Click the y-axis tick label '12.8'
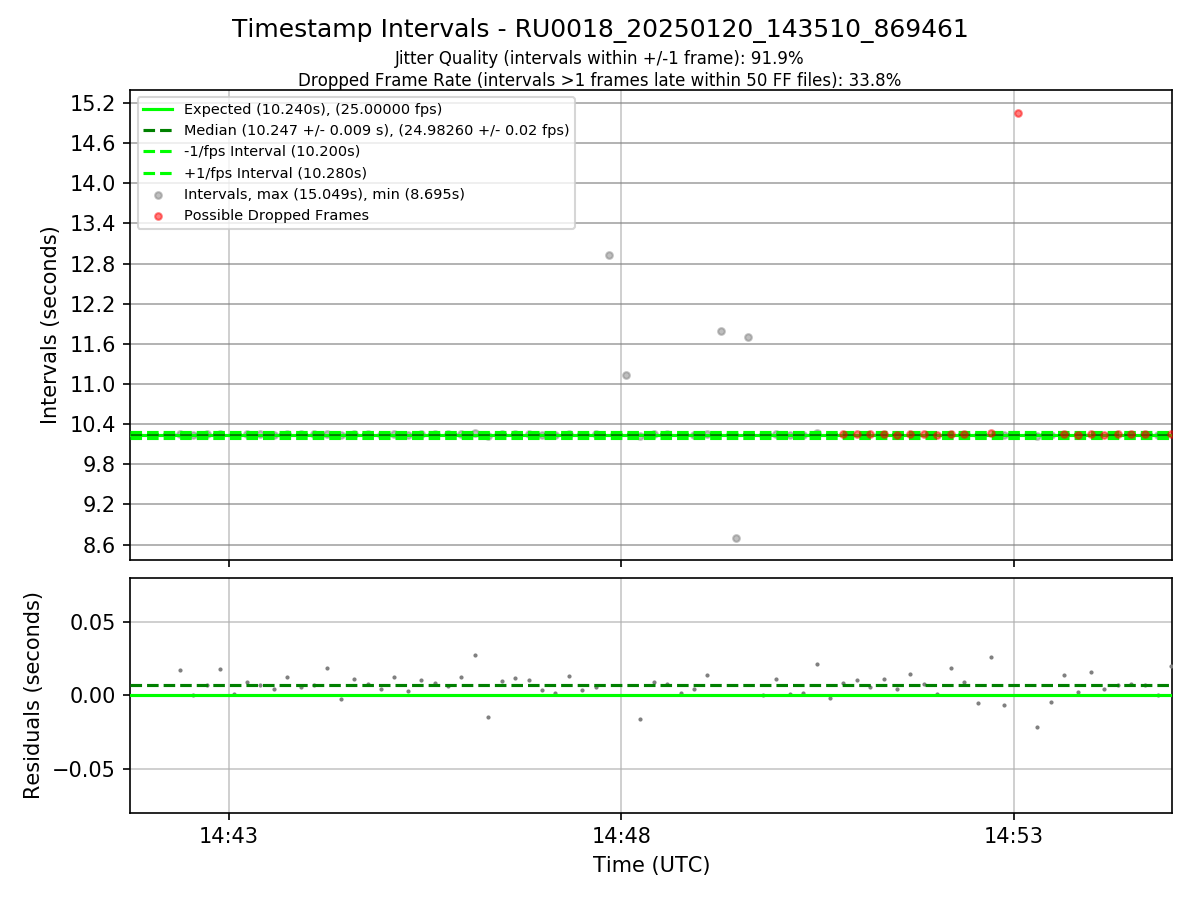Viewport: 1200px width, 900px height. 95,265
